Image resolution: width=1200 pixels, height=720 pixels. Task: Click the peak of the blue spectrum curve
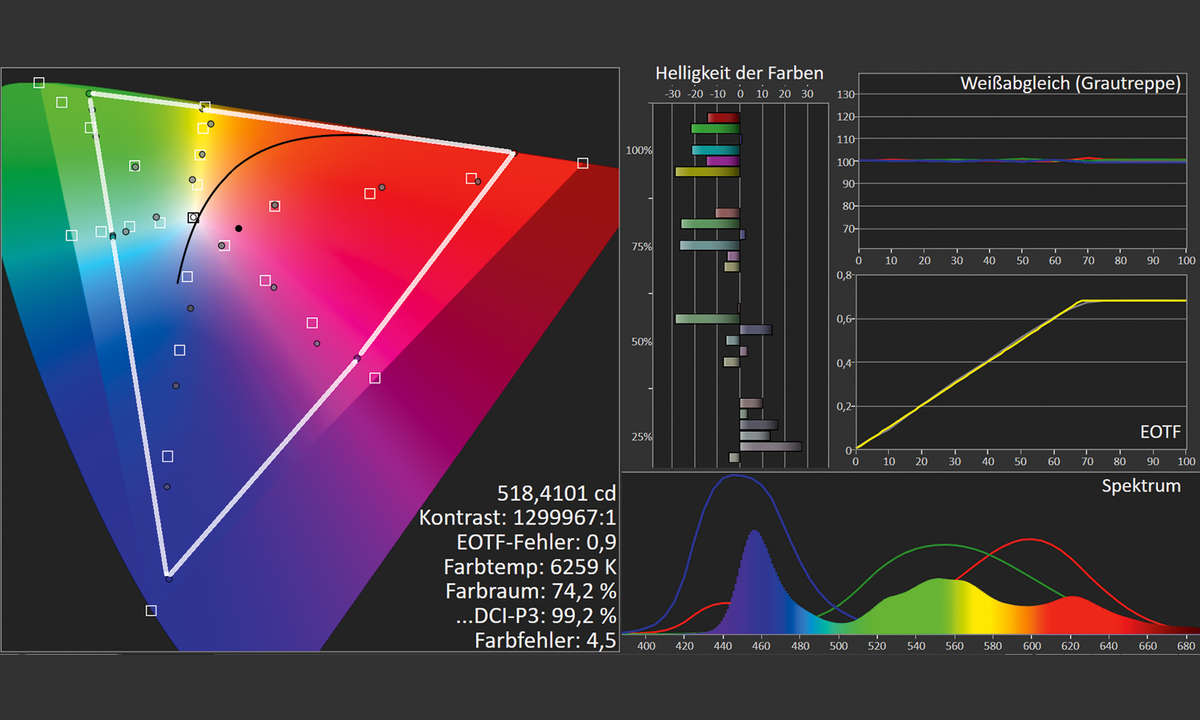click(735, 476)
